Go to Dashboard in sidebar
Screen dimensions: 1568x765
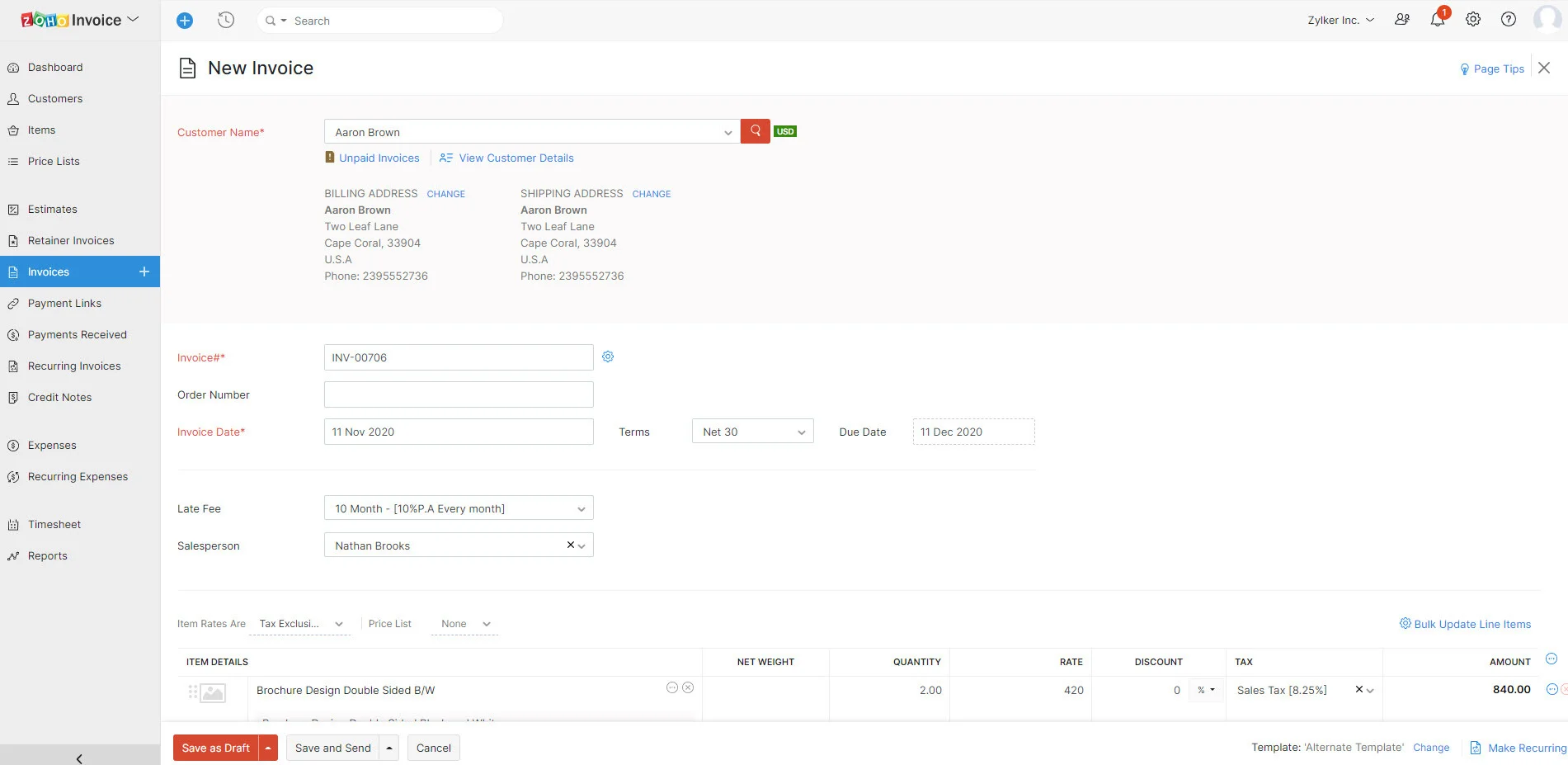[55, 68]
